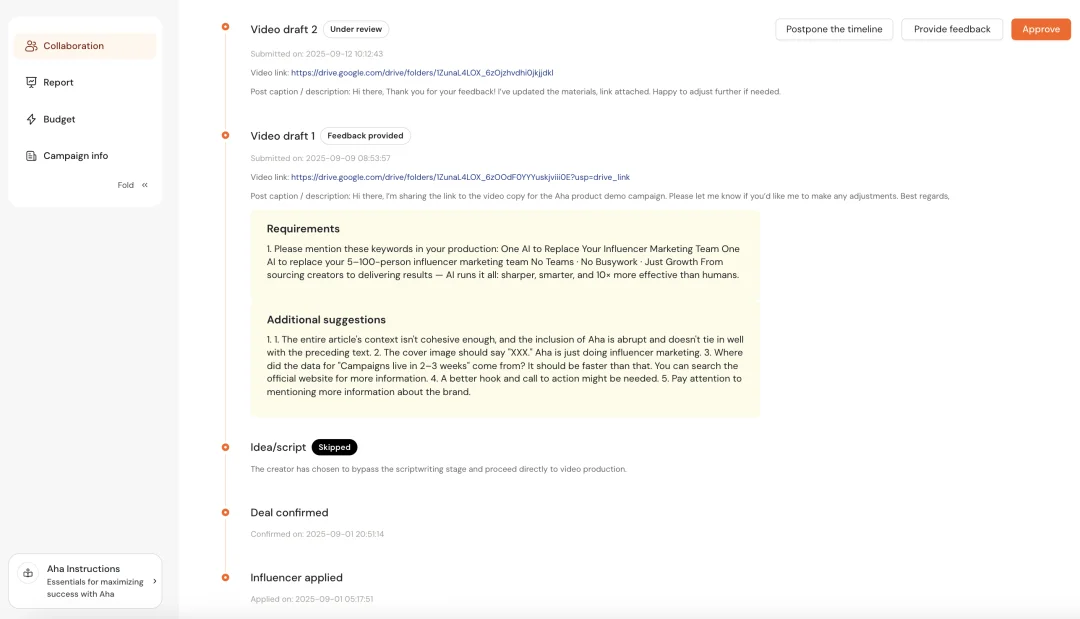Screen dimensions: 1080x619
Task: Open the Video draft 2 Drive link
Action: point(422,73)
